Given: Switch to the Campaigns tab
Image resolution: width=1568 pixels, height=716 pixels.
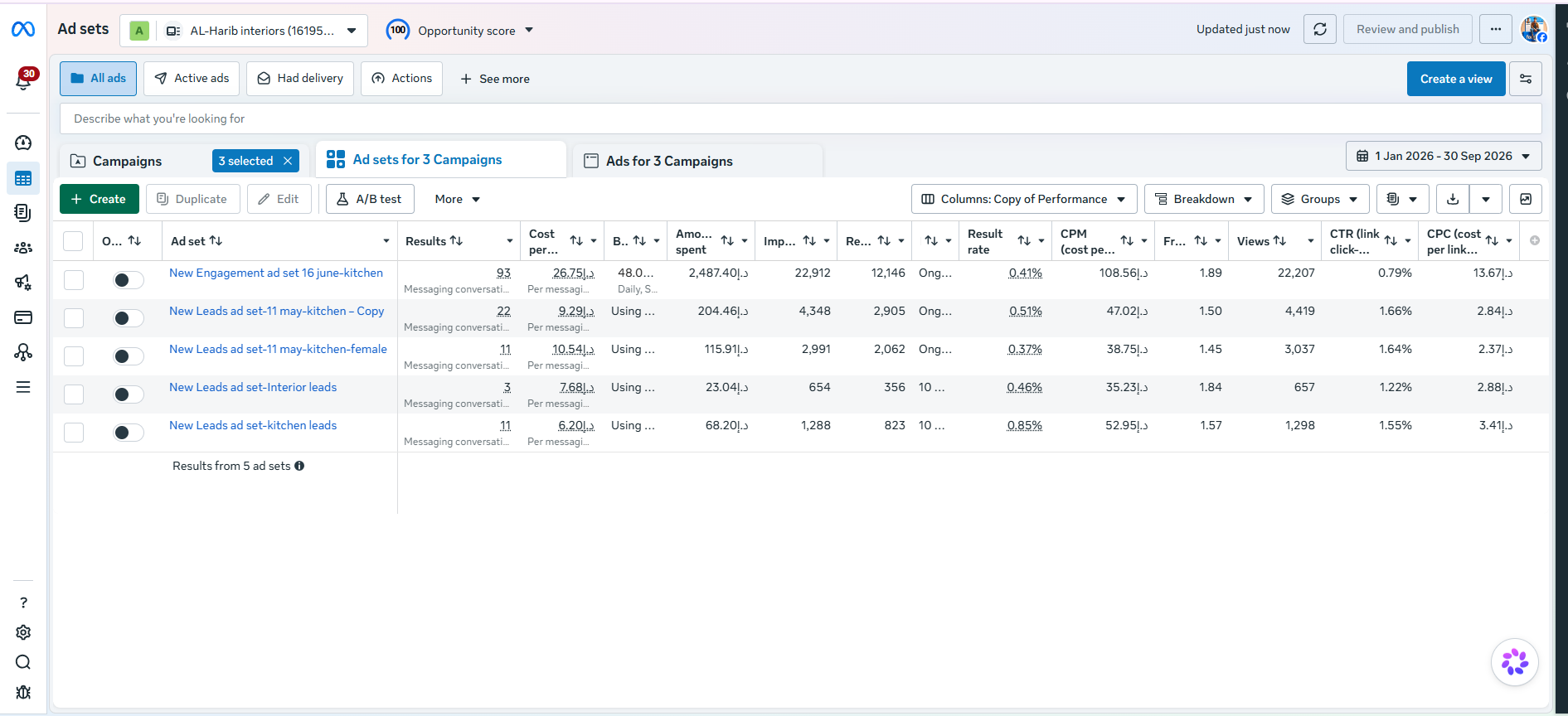Looking at the screenshot, I should coord(127,161).
